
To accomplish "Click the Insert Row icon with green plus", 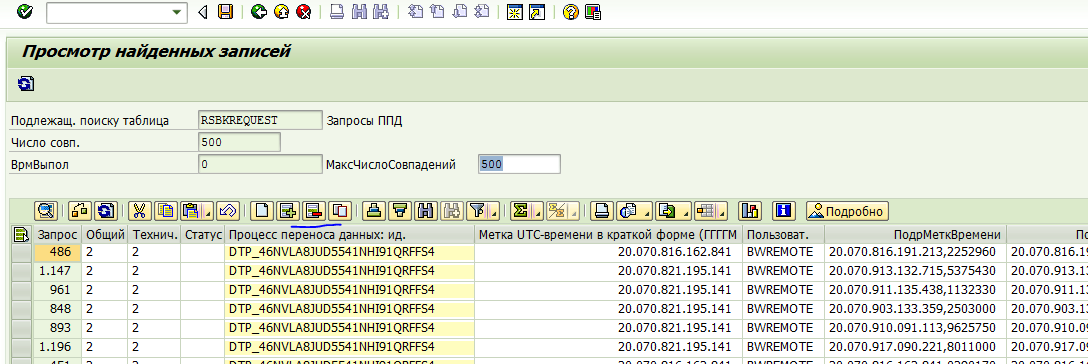I will tap(288, 210).
